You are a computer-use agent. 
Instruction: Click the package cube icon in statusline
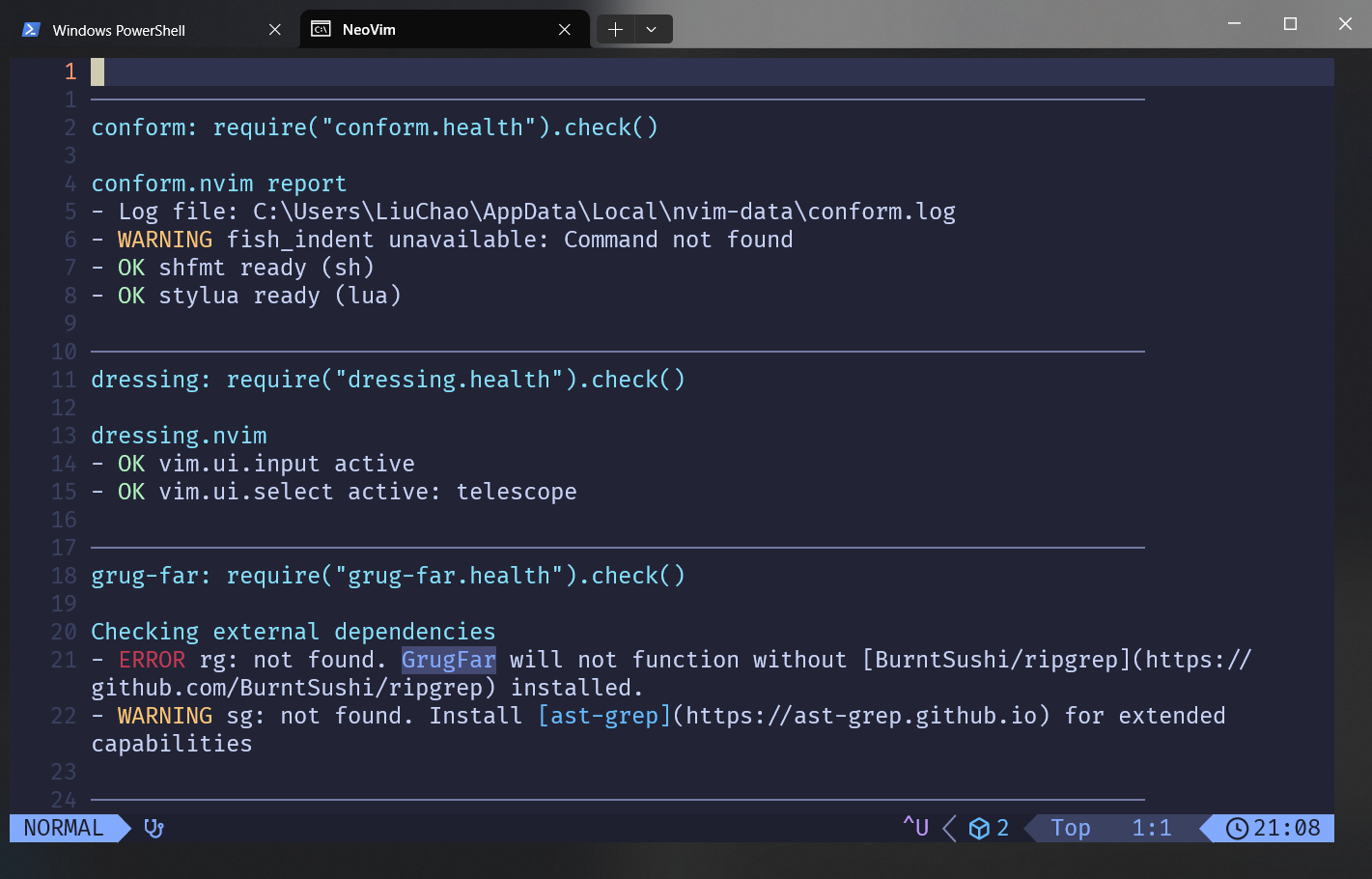[979, 829]
